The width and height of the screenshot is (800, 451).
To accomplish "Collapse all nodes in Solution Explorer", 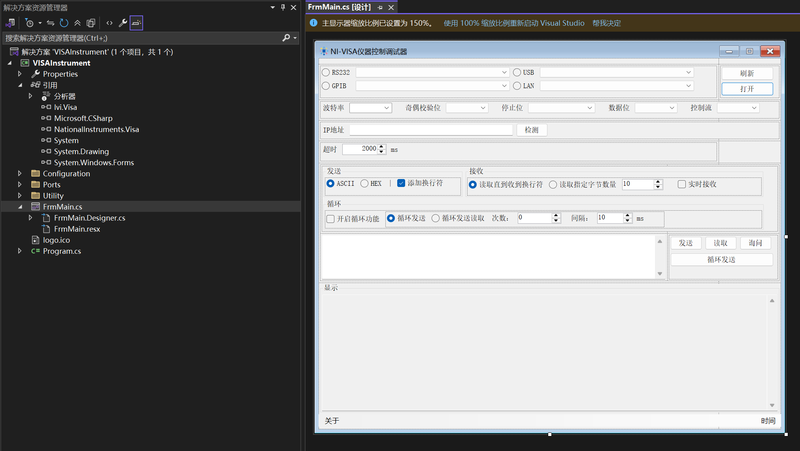I will (x=78, y=23).
